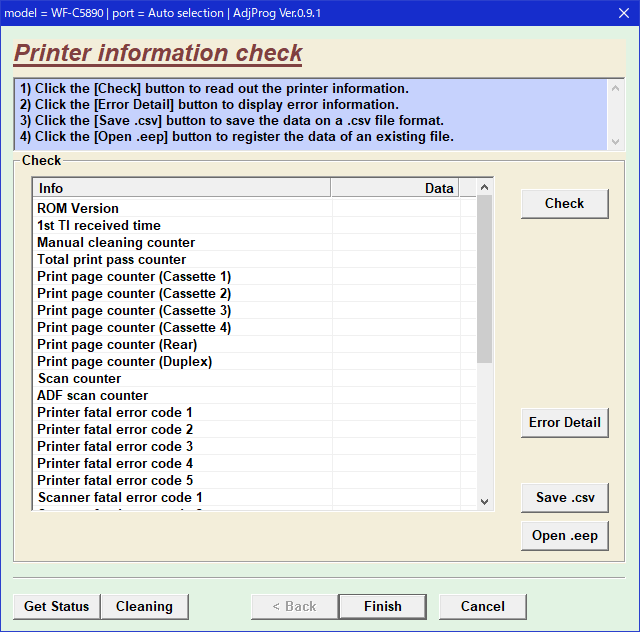This screenshot has height=632, width=640.
Task: Open the Error Detail information
Action: click(564, 422)
